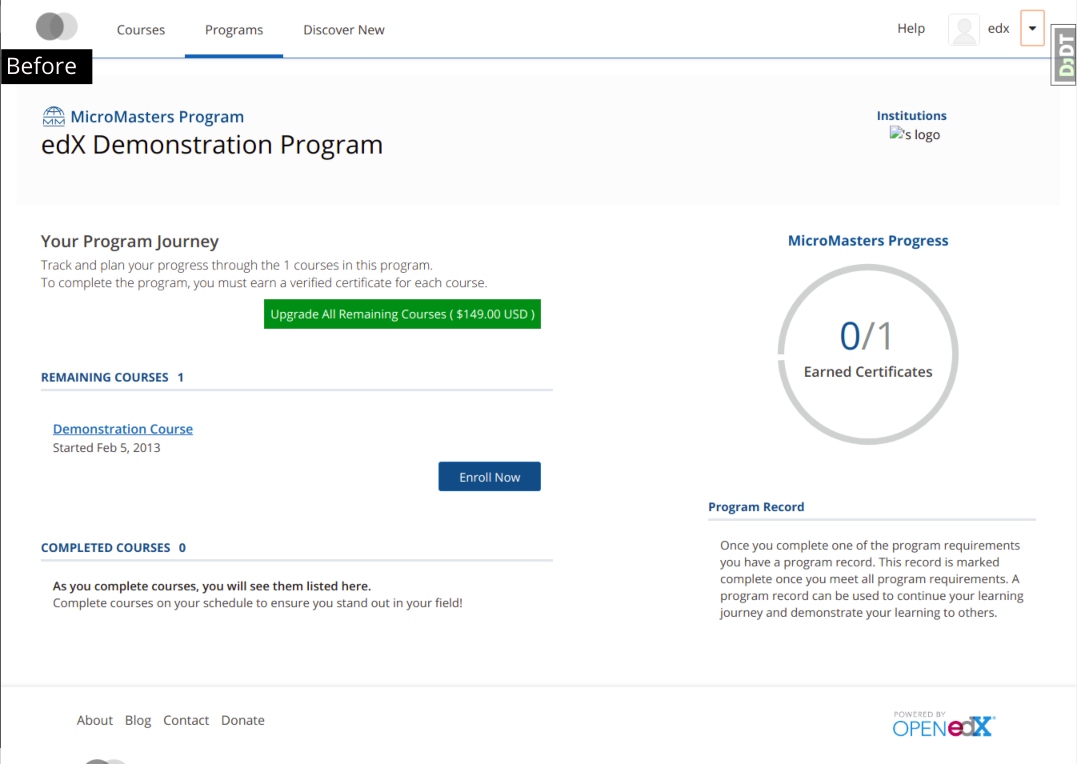Click the About footer link
1077x764 pixels.
tap(94, 720)
